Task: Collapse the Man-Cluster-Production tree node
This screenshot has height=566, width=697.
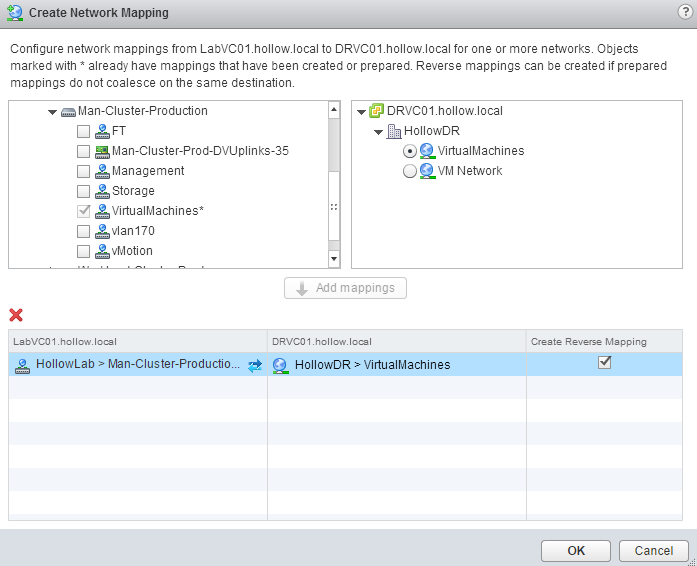Action: point(53,111)
